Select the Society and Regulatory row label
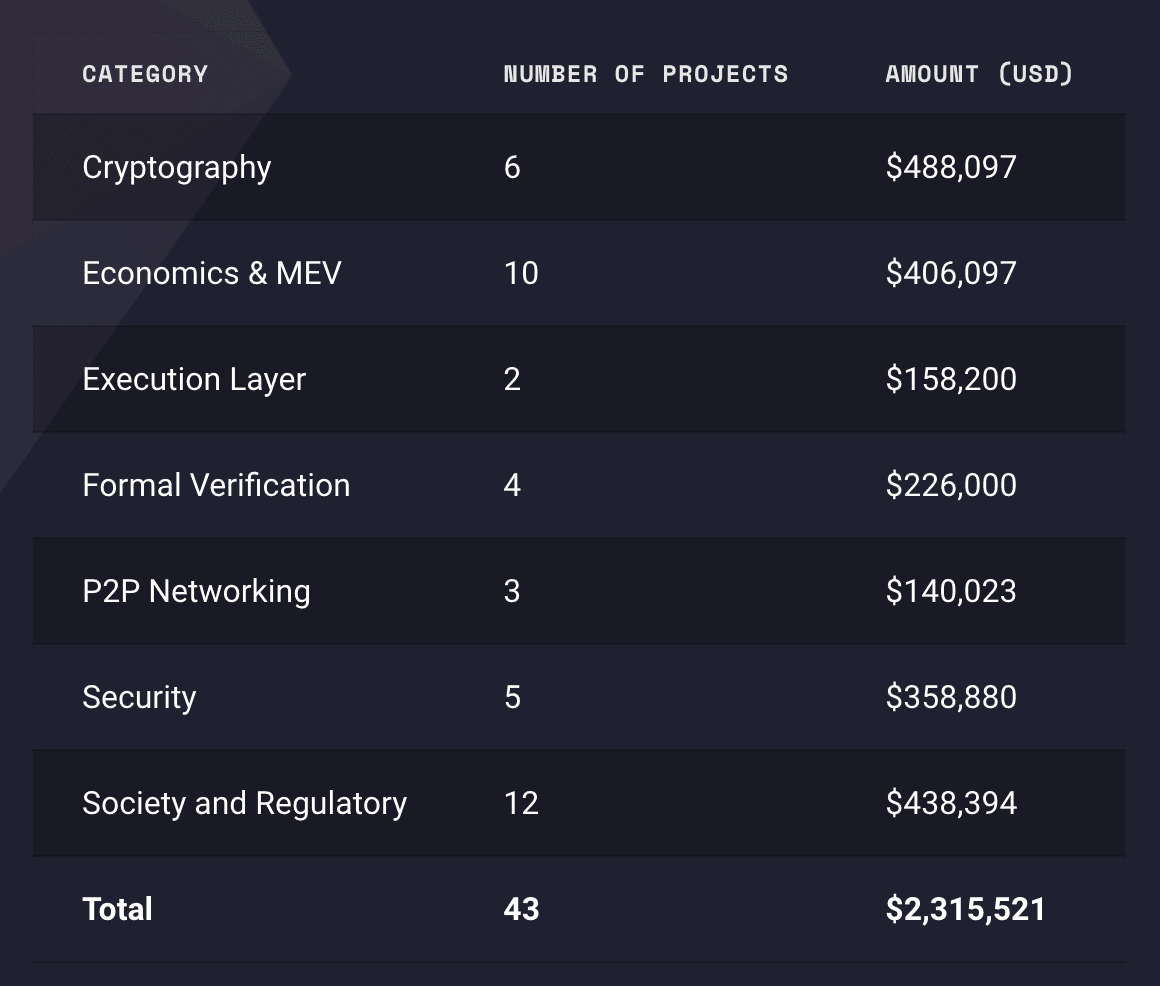 [x=245, y=803]
